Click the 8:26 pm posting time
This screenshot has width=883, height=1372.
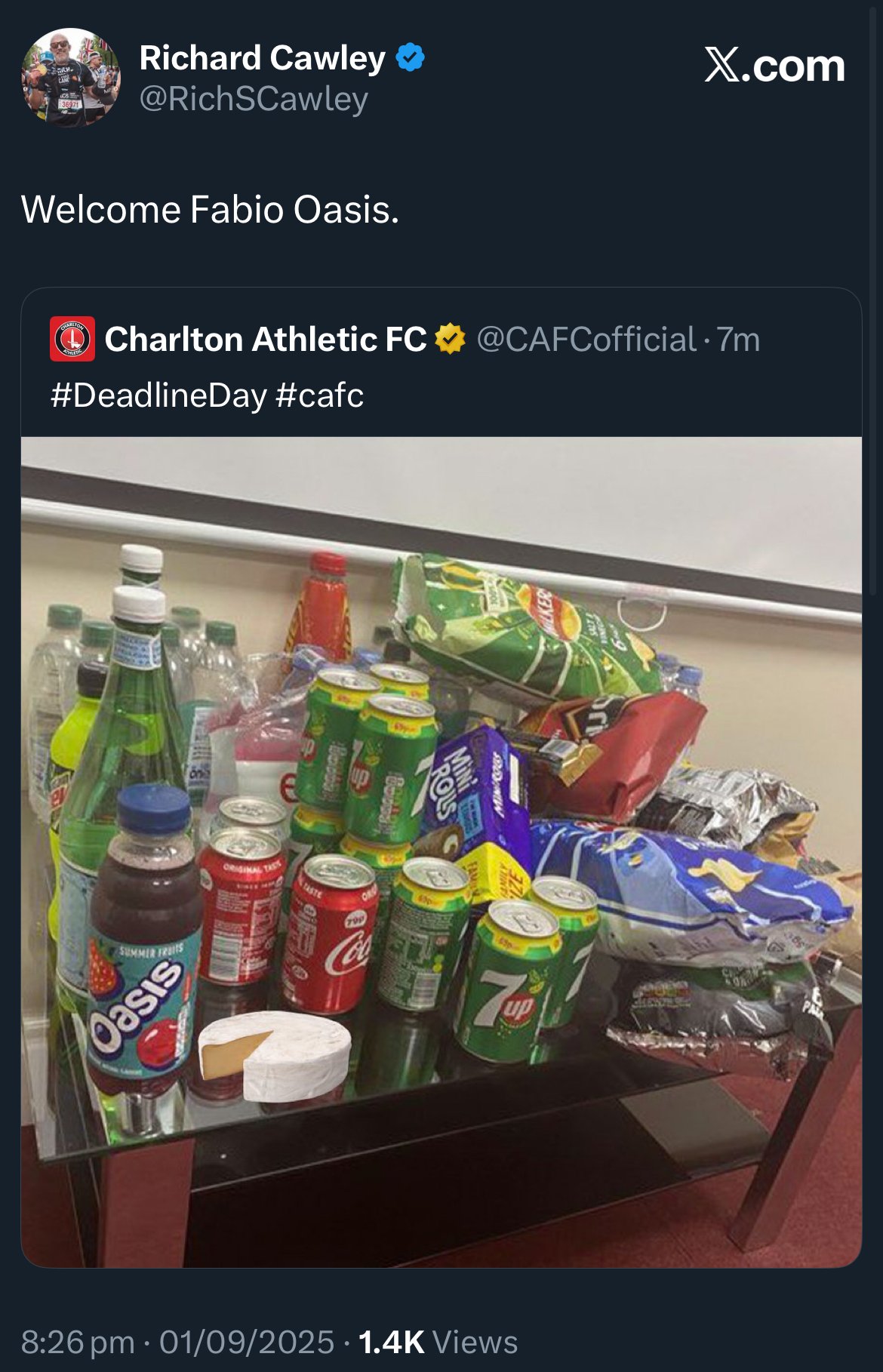pyautogui.click(x=78, y=1342)
